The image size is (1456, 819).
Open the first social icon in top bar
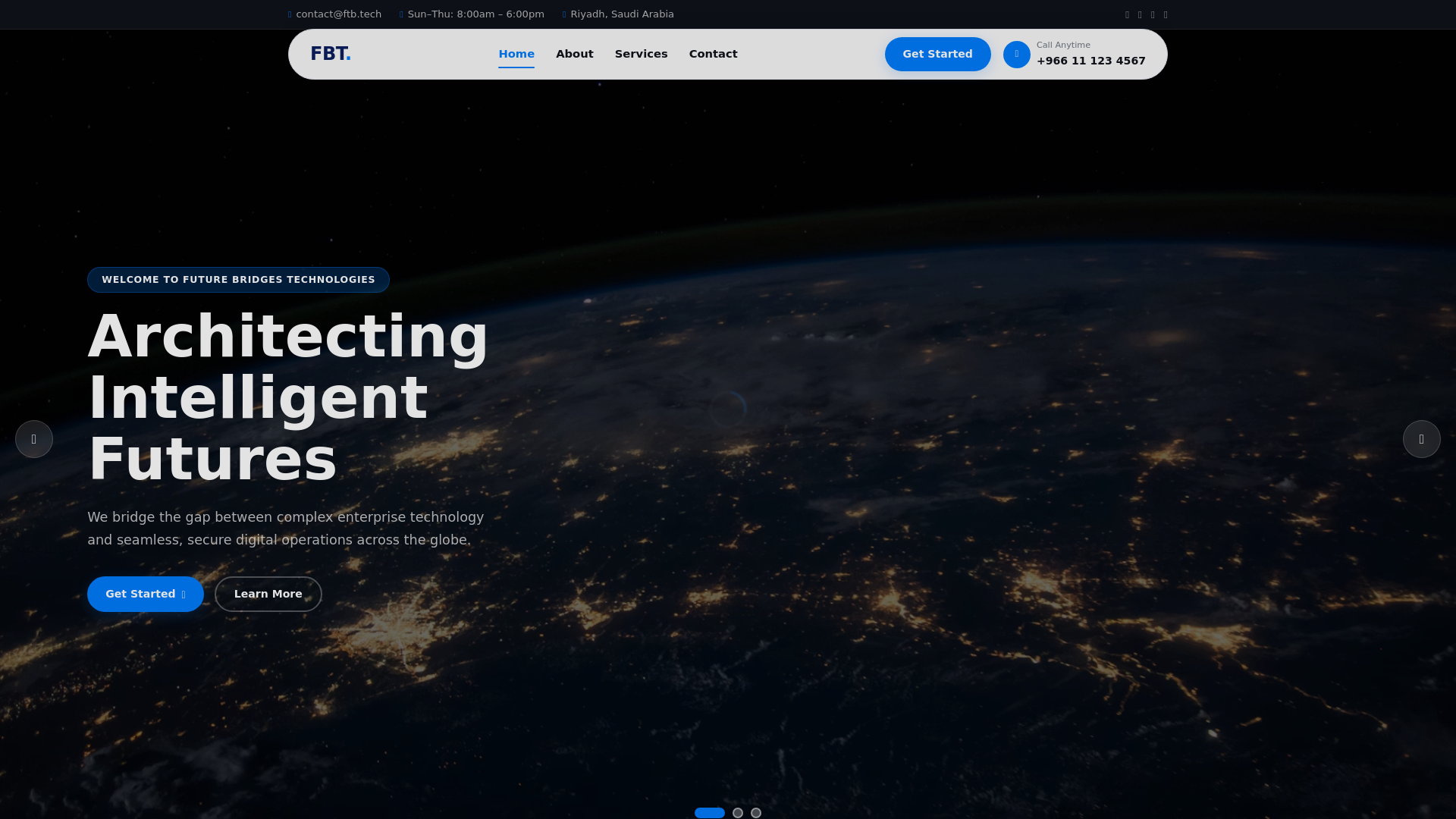(1128, 14)
